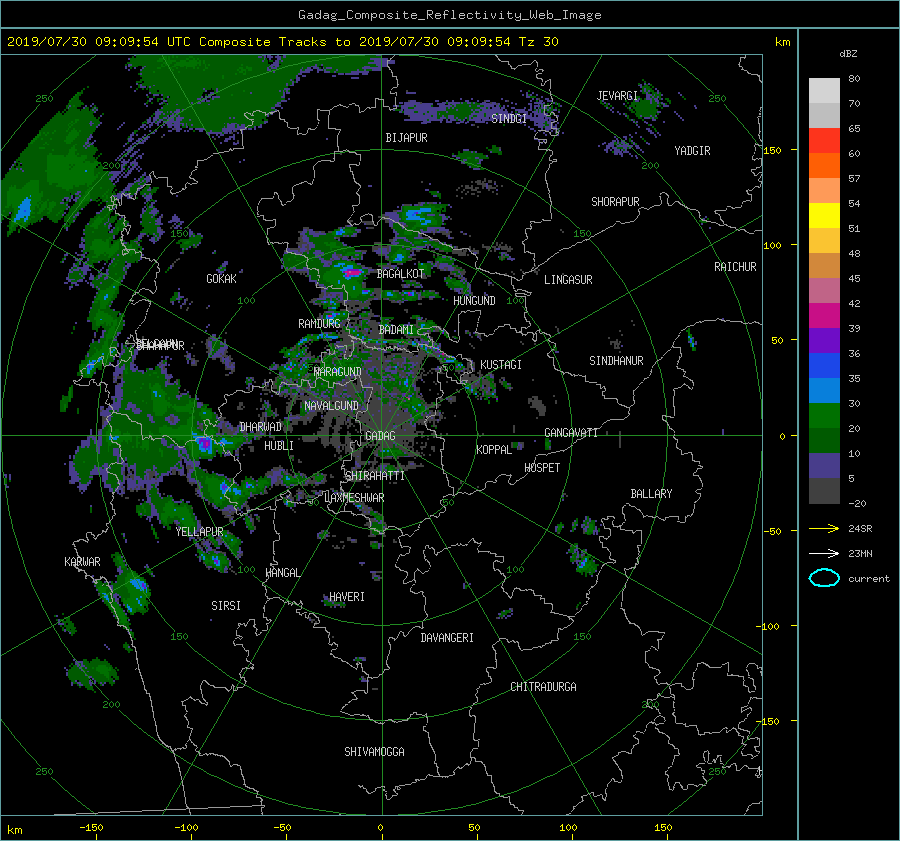Image resolution: width=900 pixels, height=841 pixels.
Task: Click the intense echo cell west of Dharwad
Action: click(204, 443)
